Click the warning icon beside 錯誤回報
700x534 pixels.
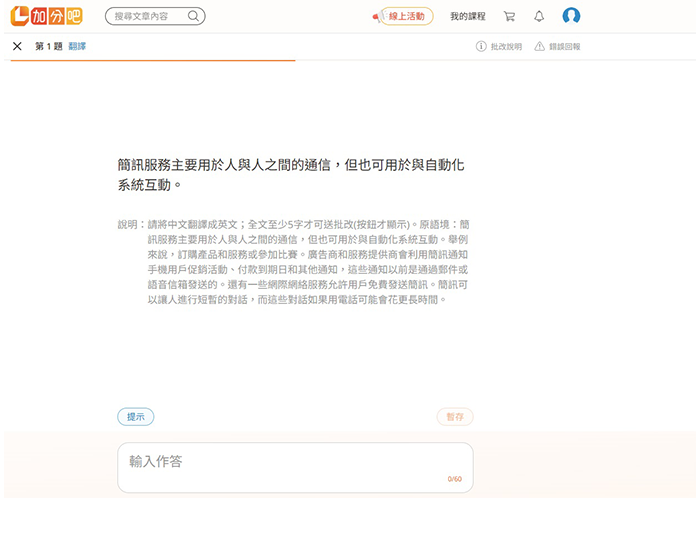540,46
